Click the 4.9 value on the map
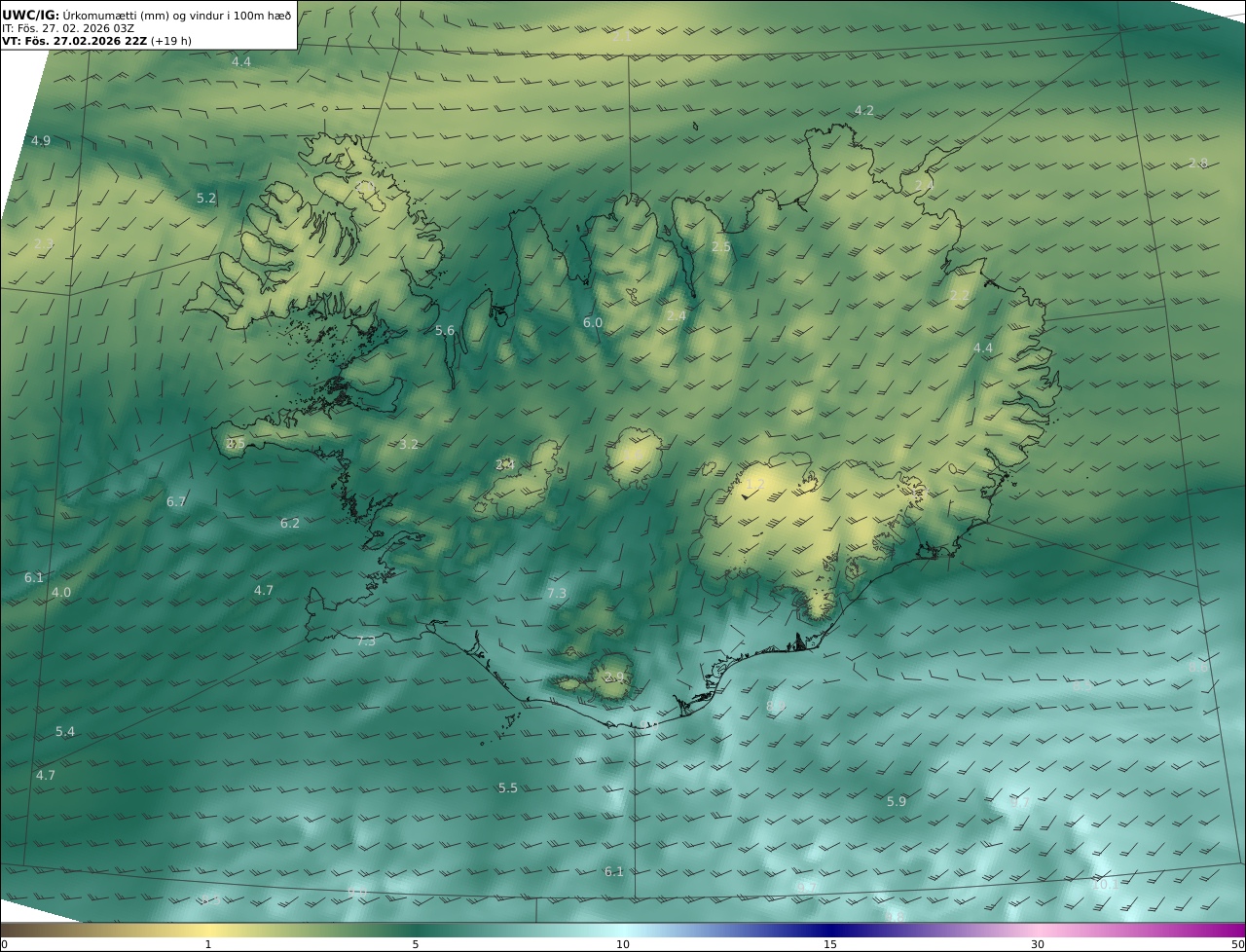 tap(40, 141)
